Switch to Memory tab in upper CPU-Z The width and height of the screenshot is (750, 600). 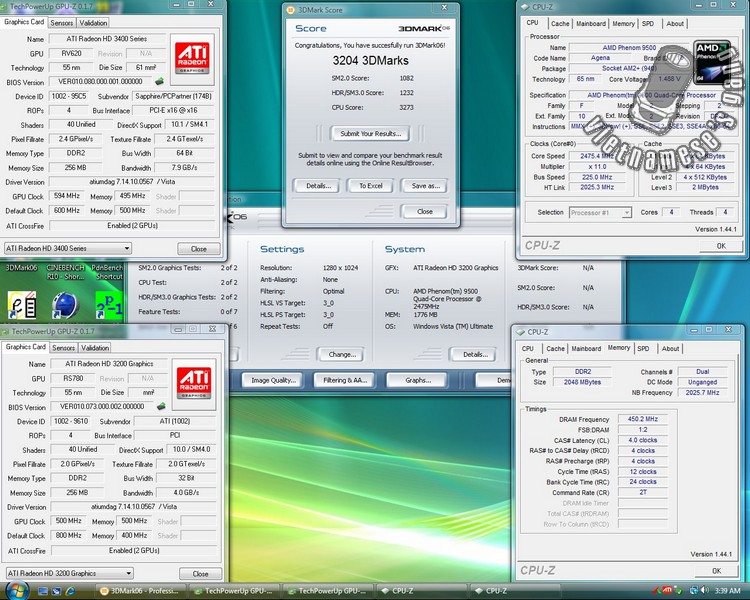pos(624,23)
